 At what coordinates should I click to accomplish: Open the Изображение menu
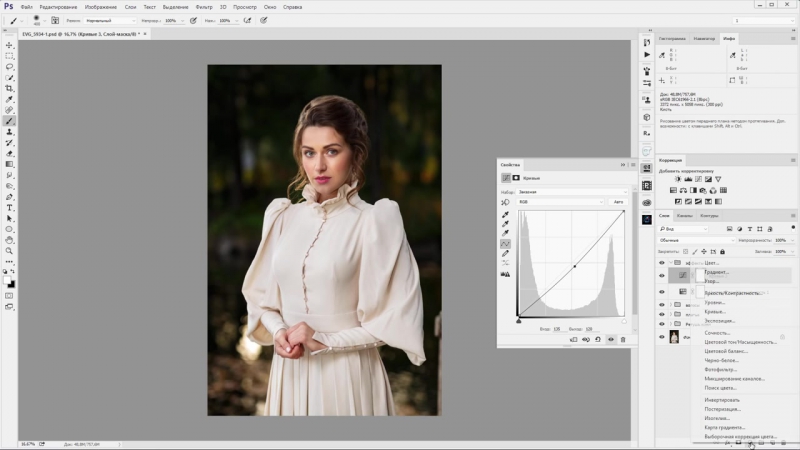point(101,7)
